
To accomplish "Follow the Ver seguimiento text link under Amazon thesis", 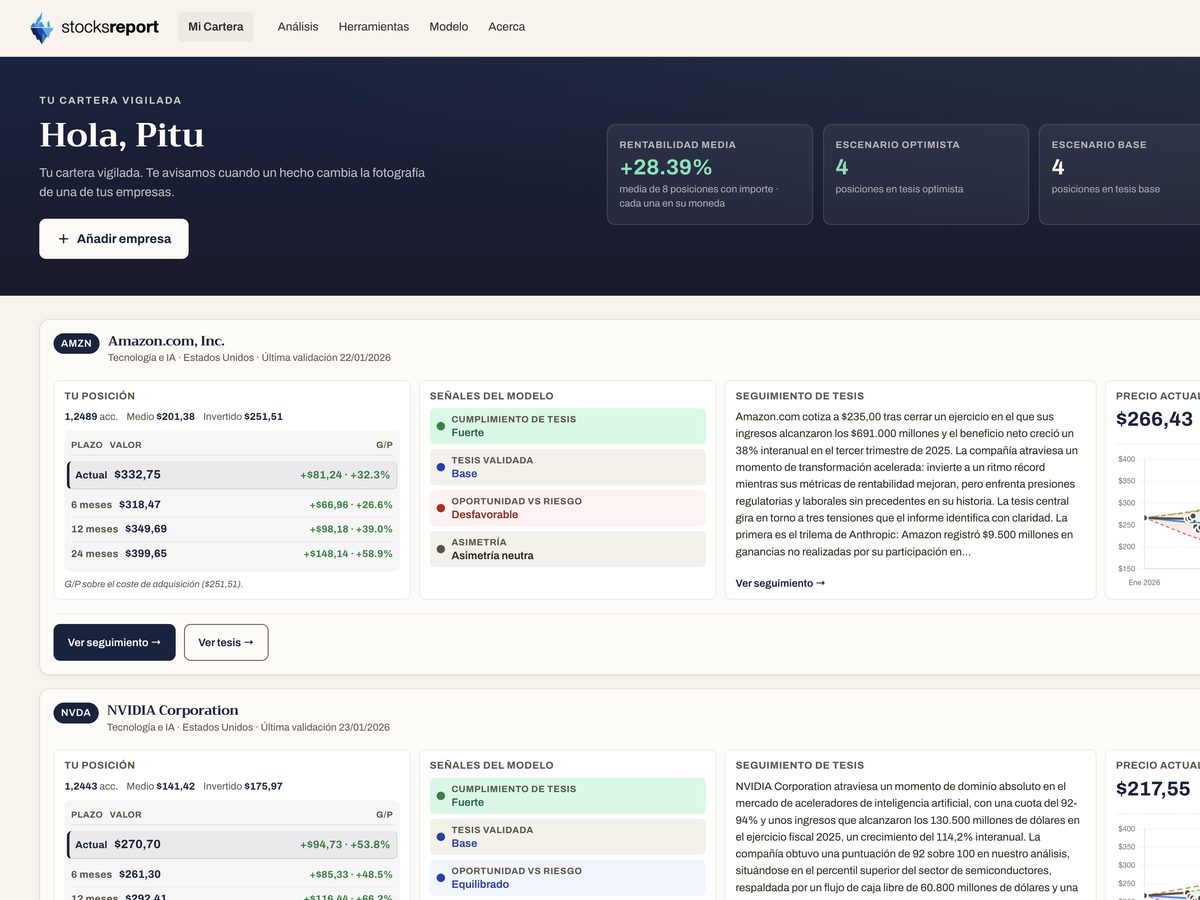I will tap(780, 583).
